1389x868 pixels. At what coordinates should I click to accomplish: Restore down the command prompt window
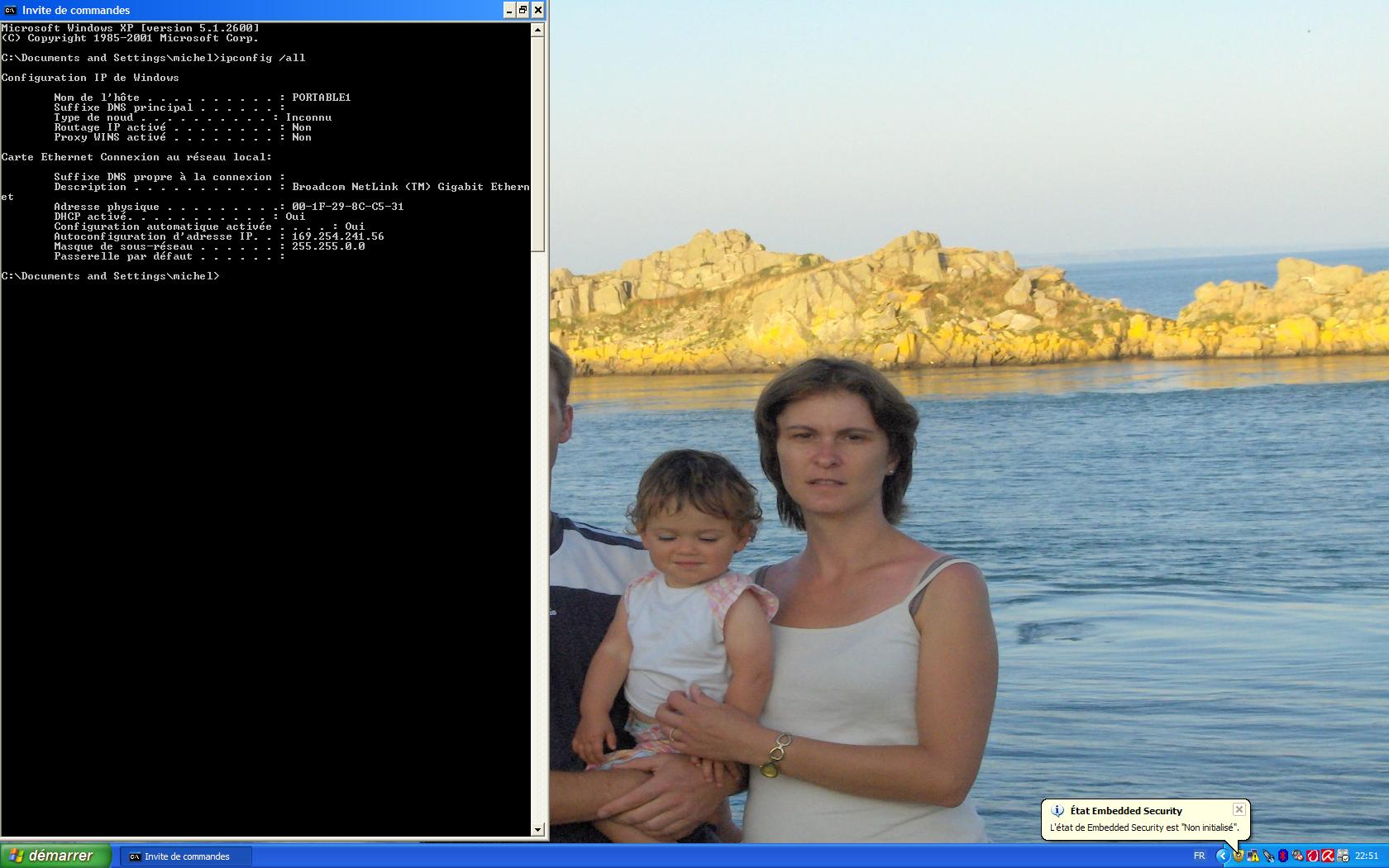tap(523, 10)
